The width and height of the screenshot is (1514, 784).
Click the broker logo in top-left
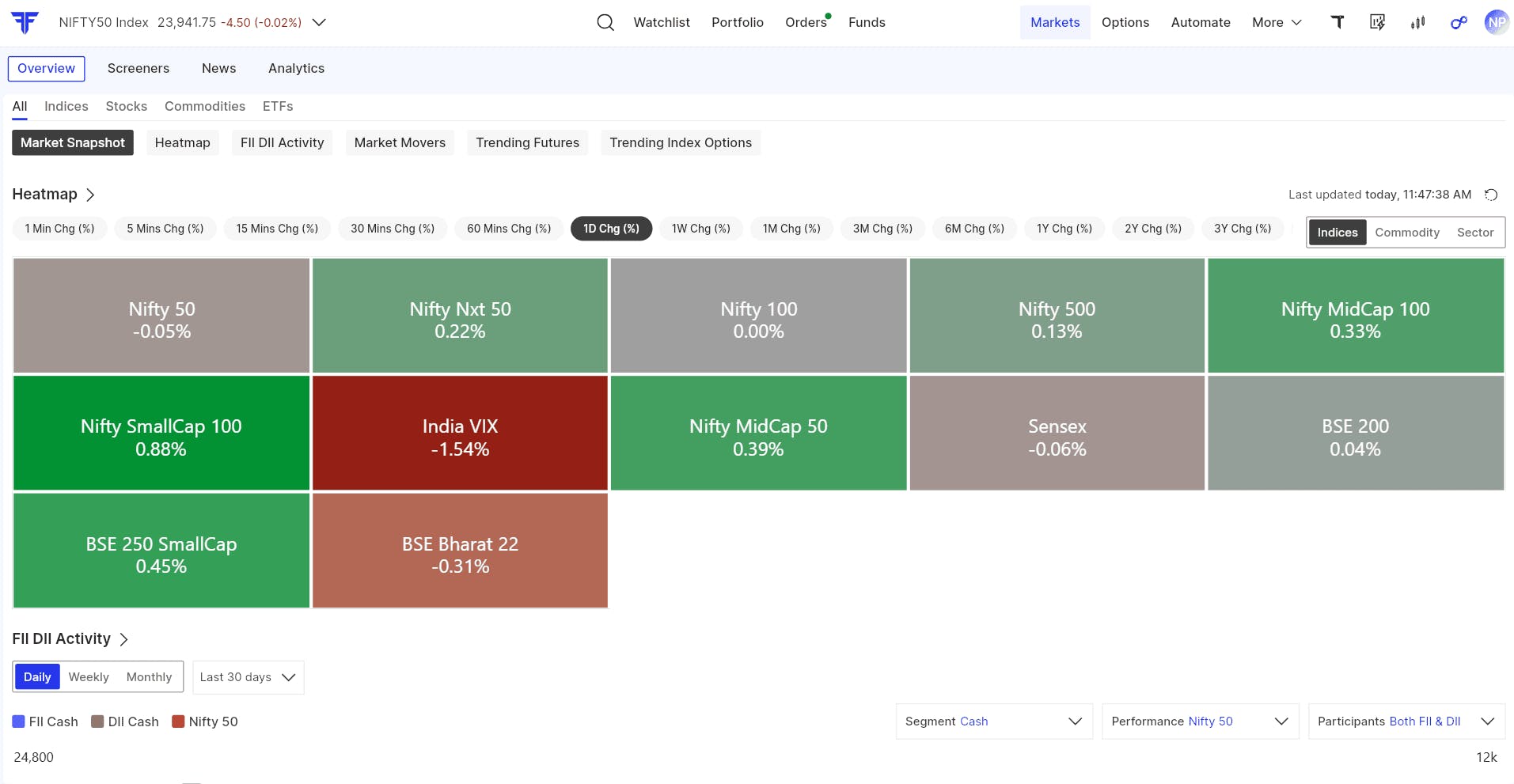pyautogui.click(x=25, y=22)
